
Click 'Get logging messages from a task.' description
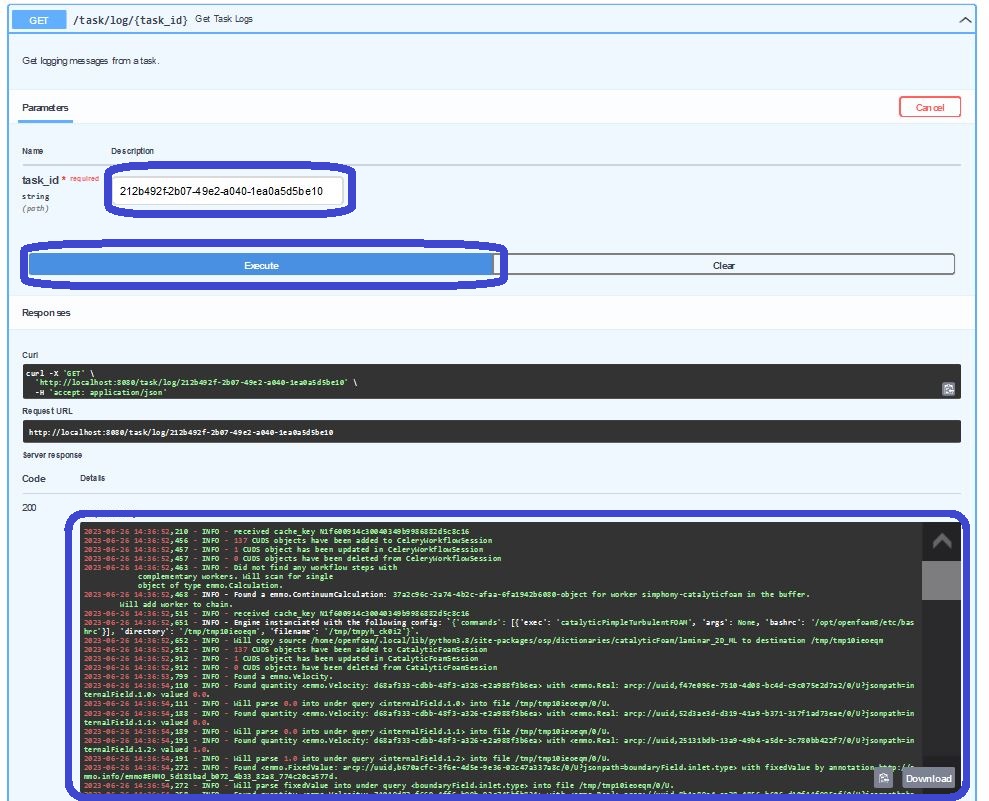pyautogui.click(x=90, y=61)
